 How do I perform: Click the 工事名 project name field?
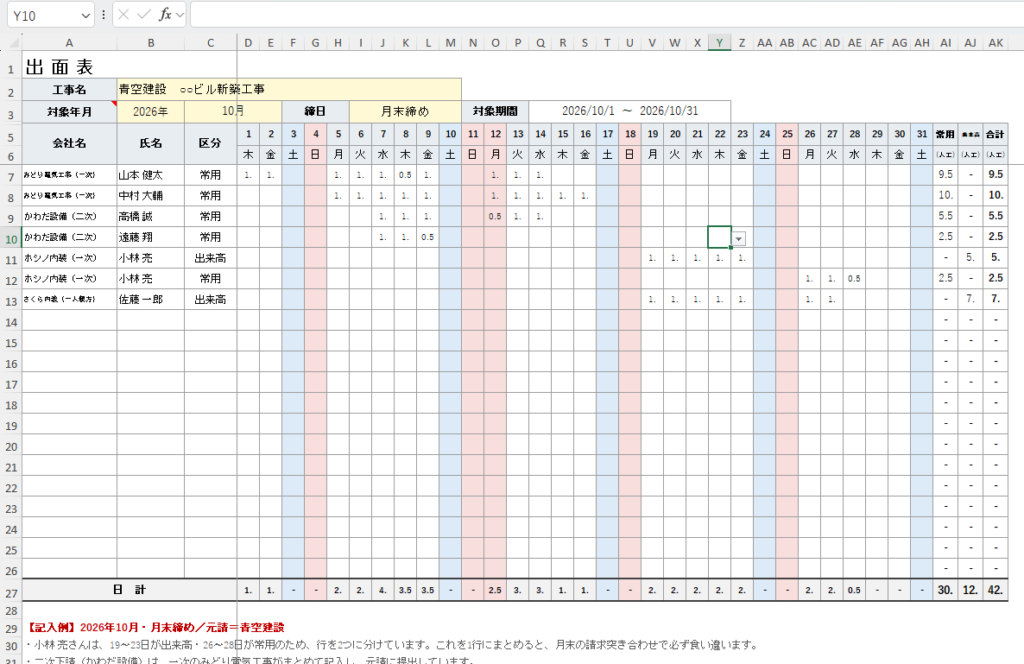[x=289, y=89]
